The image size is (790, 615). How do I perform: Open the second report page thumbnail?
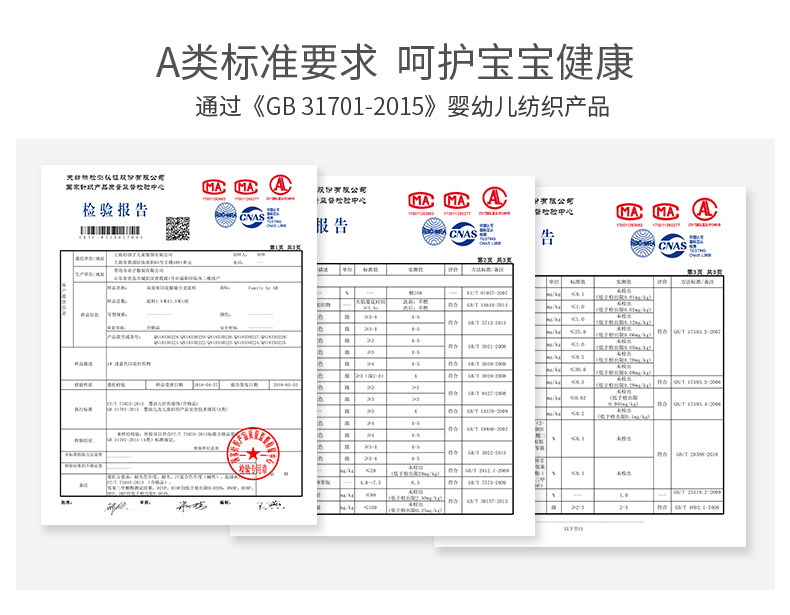click(426, 356)
